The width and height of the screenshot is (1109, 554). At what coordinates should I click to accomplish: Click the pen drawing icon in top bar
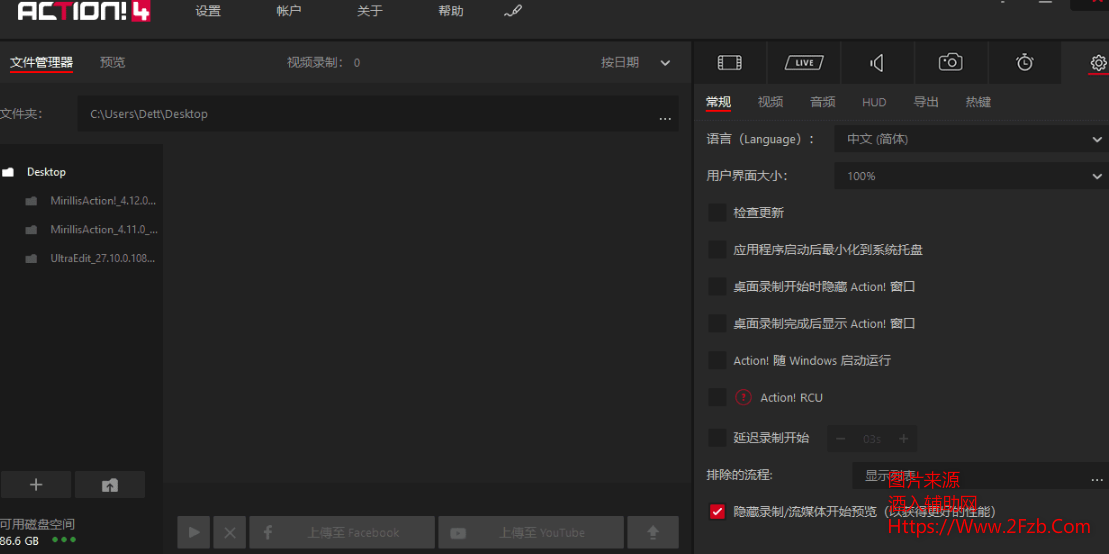click(513, 11)
